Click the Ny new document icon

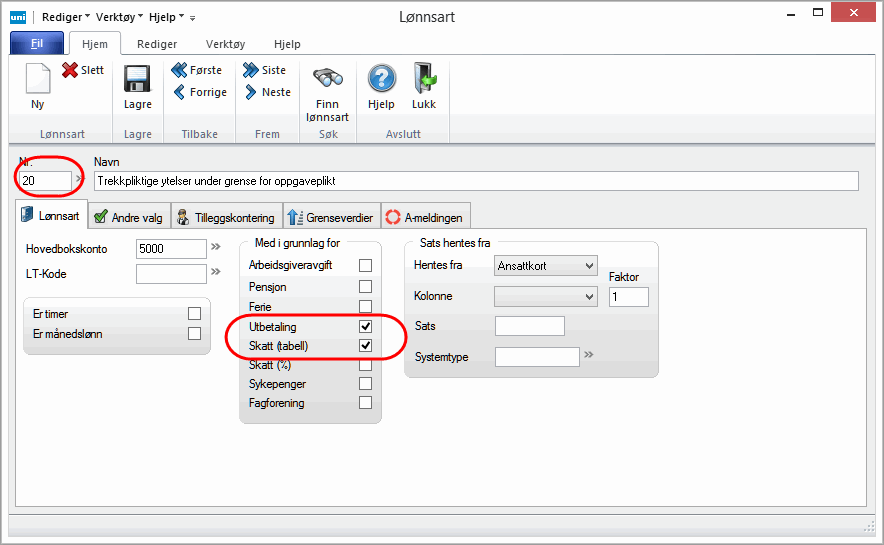[x=37, y=80]
